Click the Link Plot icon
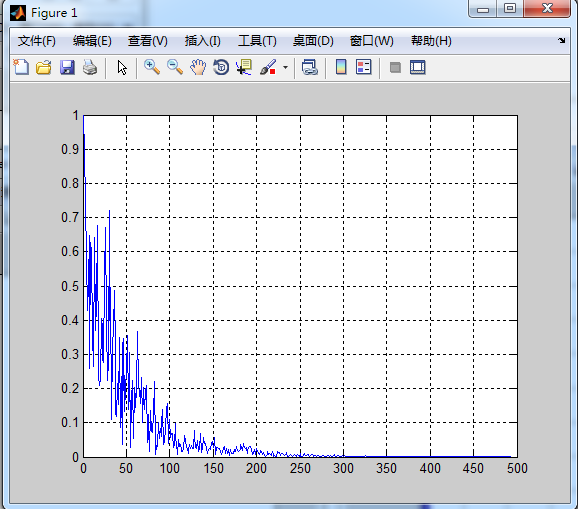The height and width of the screenshot is (509, 578). click(x=310, y=67)
